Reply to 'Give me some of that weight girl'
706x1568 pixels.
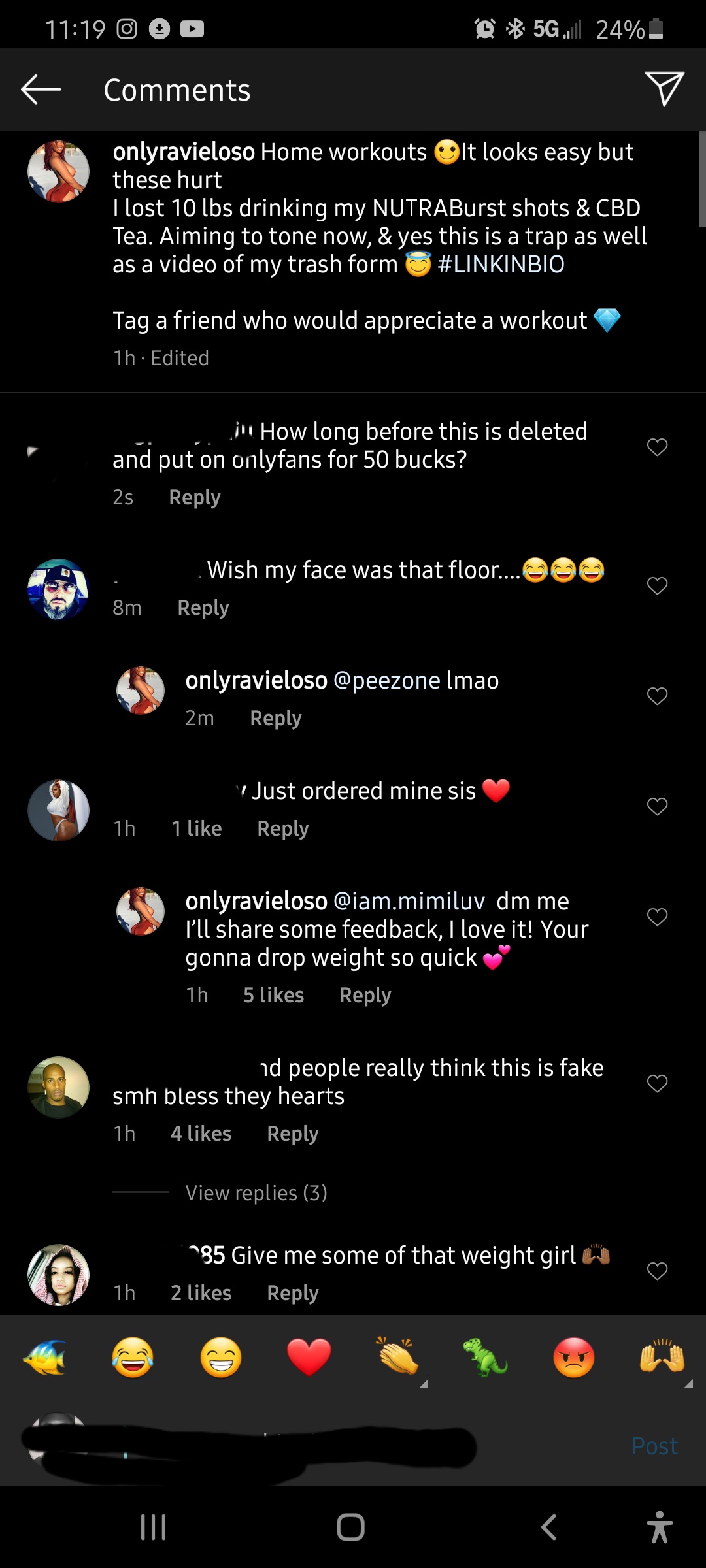(x=292, y=1294)
